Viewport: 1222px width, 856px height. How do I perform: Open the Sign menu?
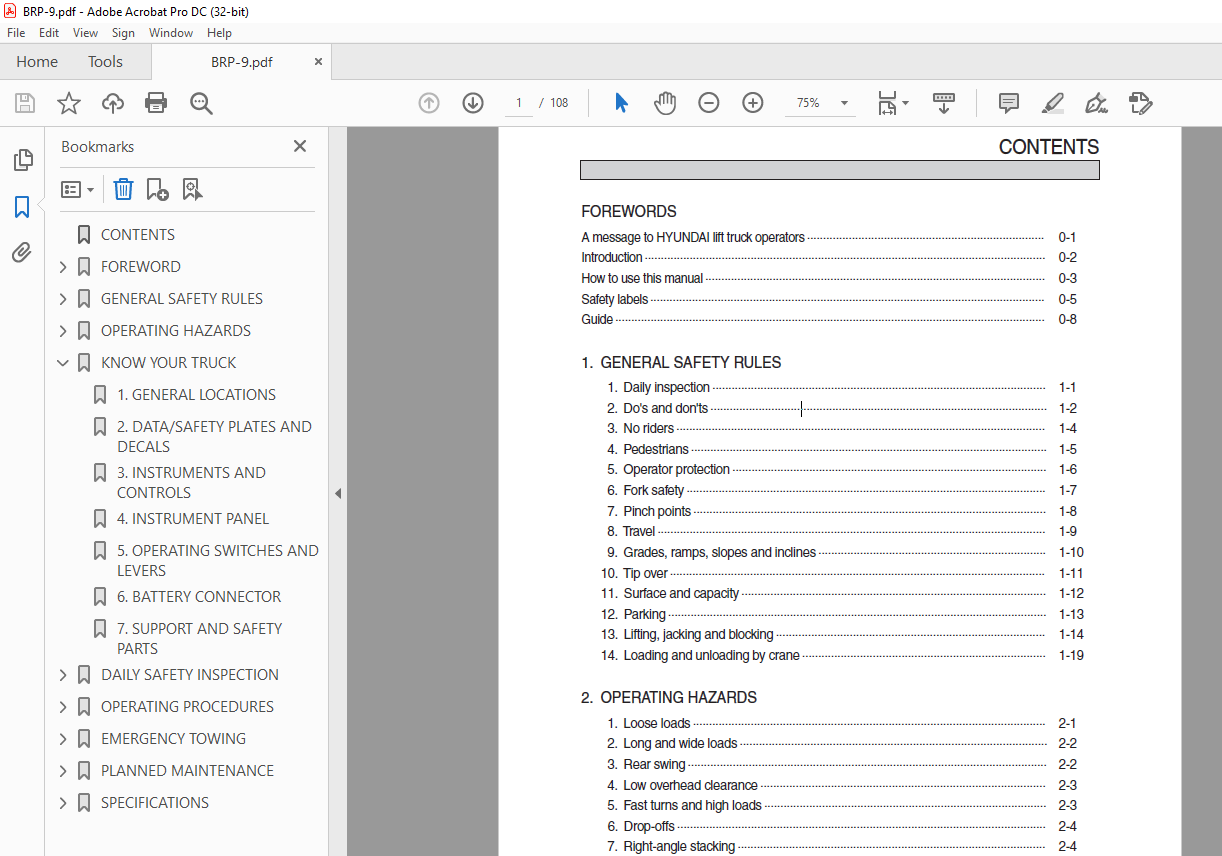[123, 33]
